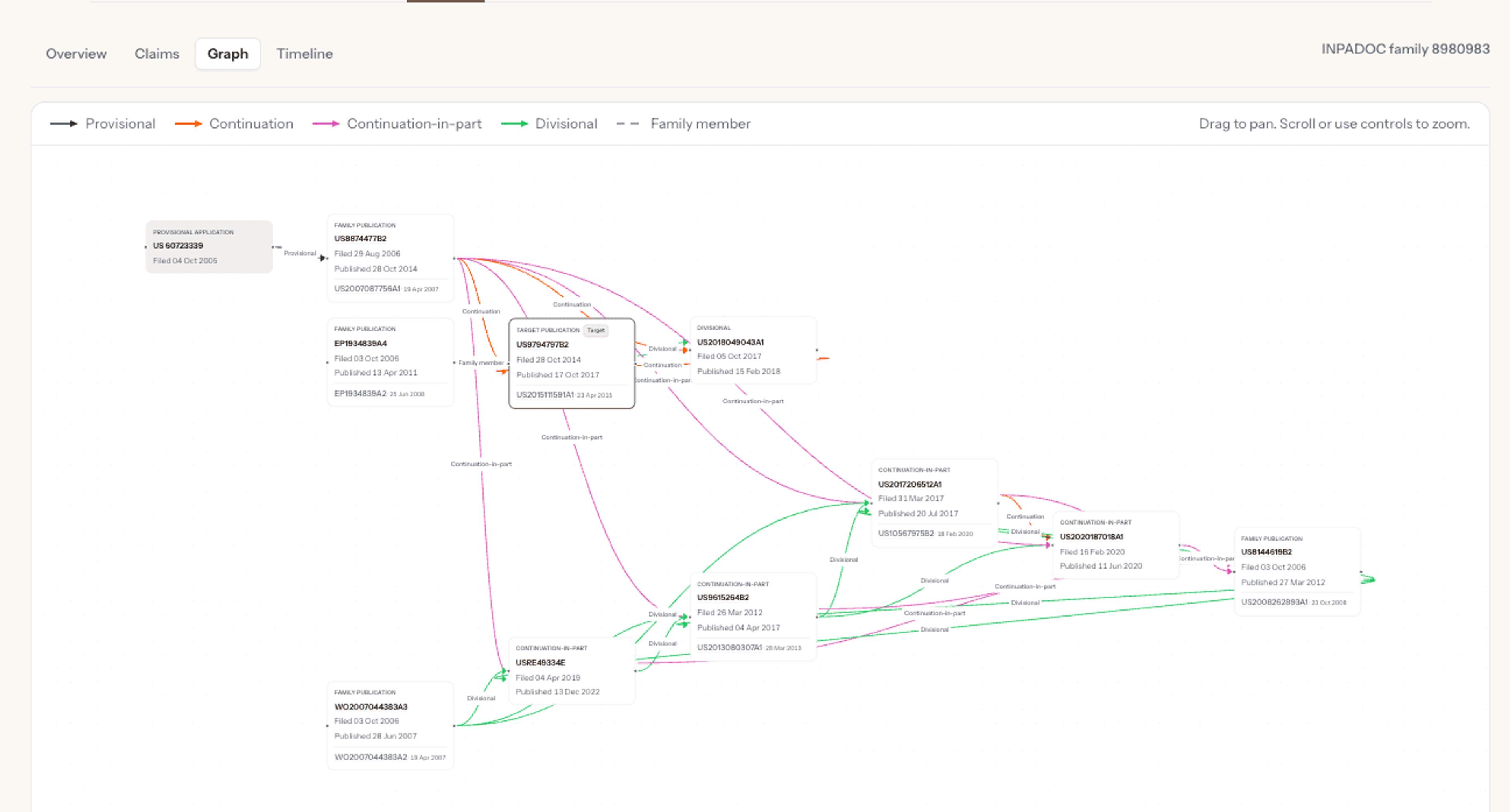Click the Provisional edge label near US8874477B2
The height and width of the screenshot is (812, 1510).
[300, 253]
